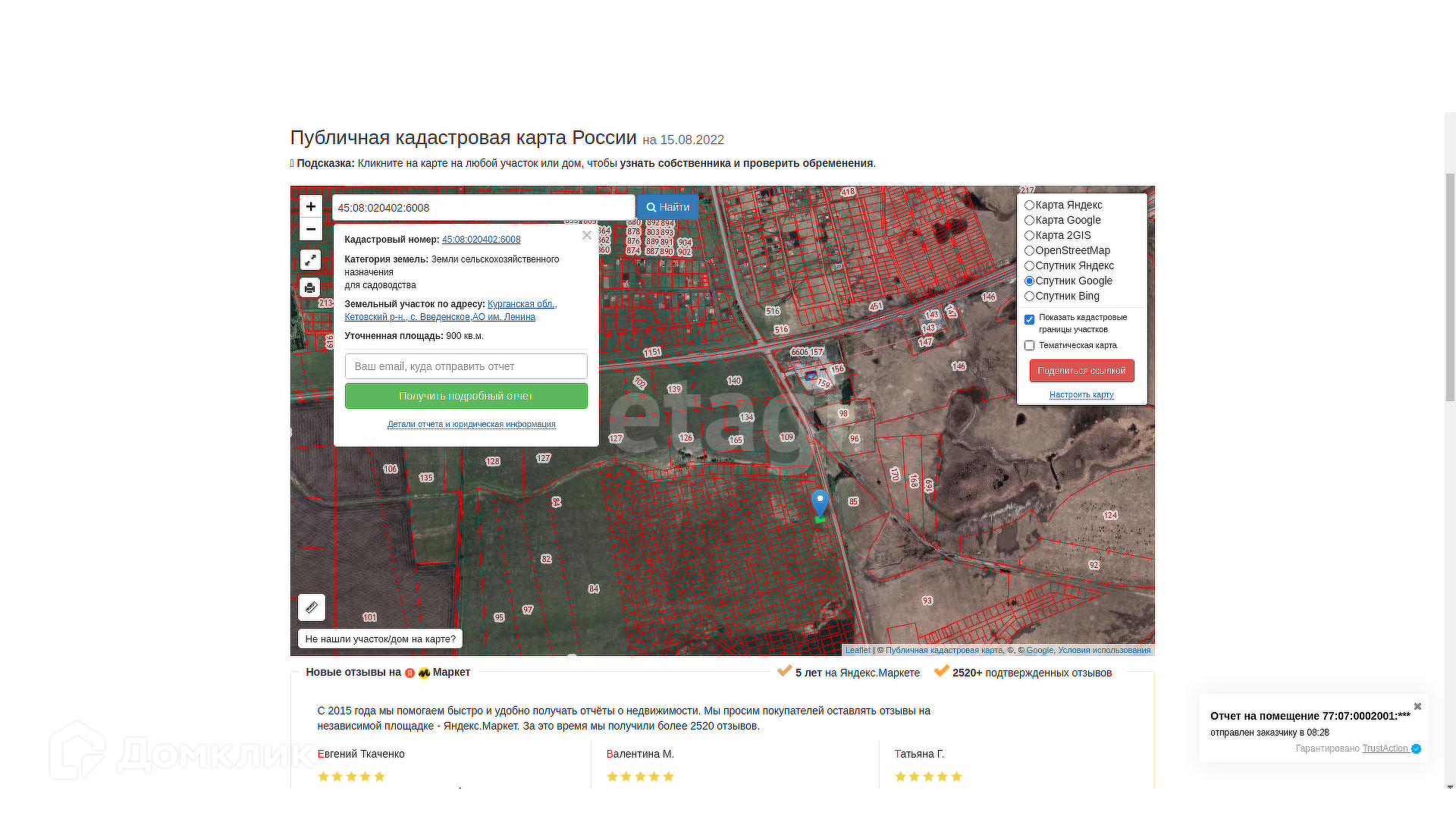Close the cadastral info popup
Image resolution: width=1456 pixels, height=819 pixels.
click(586, 235)
